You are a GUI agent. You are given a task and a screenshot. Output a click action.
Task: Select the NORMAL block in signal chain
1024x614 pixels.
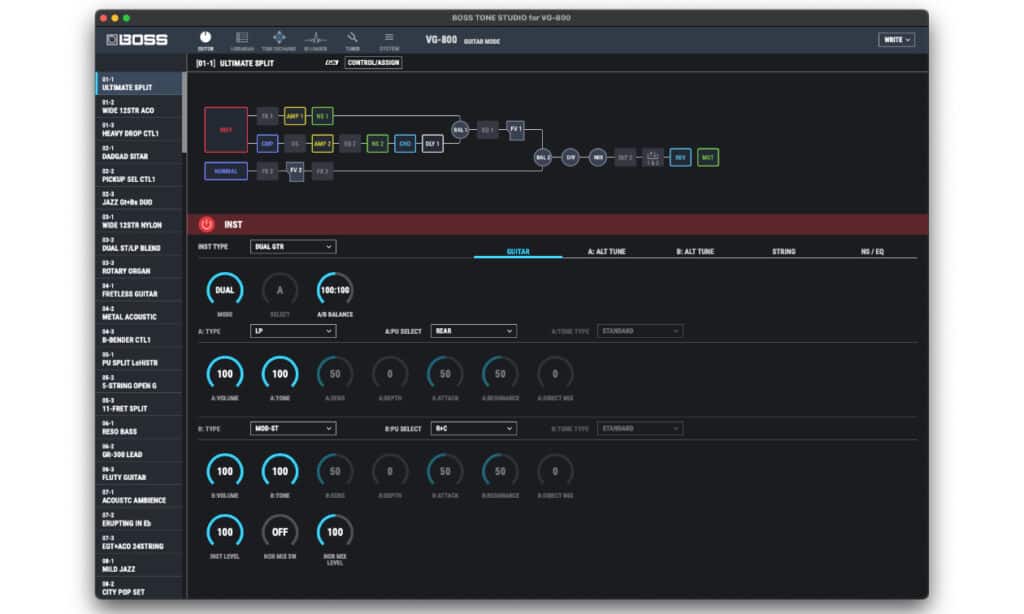point(226,171)
